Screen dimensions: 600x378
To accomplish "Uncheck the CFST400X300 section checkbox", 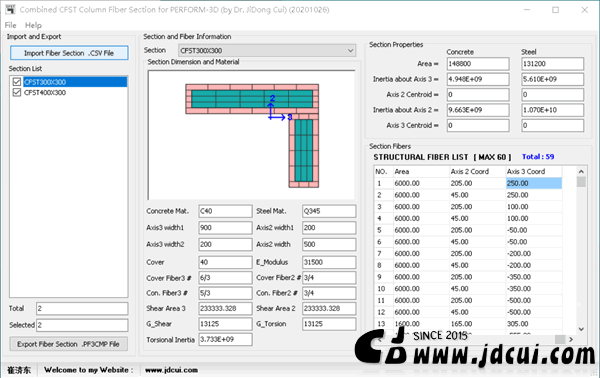I will pos(16,92).
